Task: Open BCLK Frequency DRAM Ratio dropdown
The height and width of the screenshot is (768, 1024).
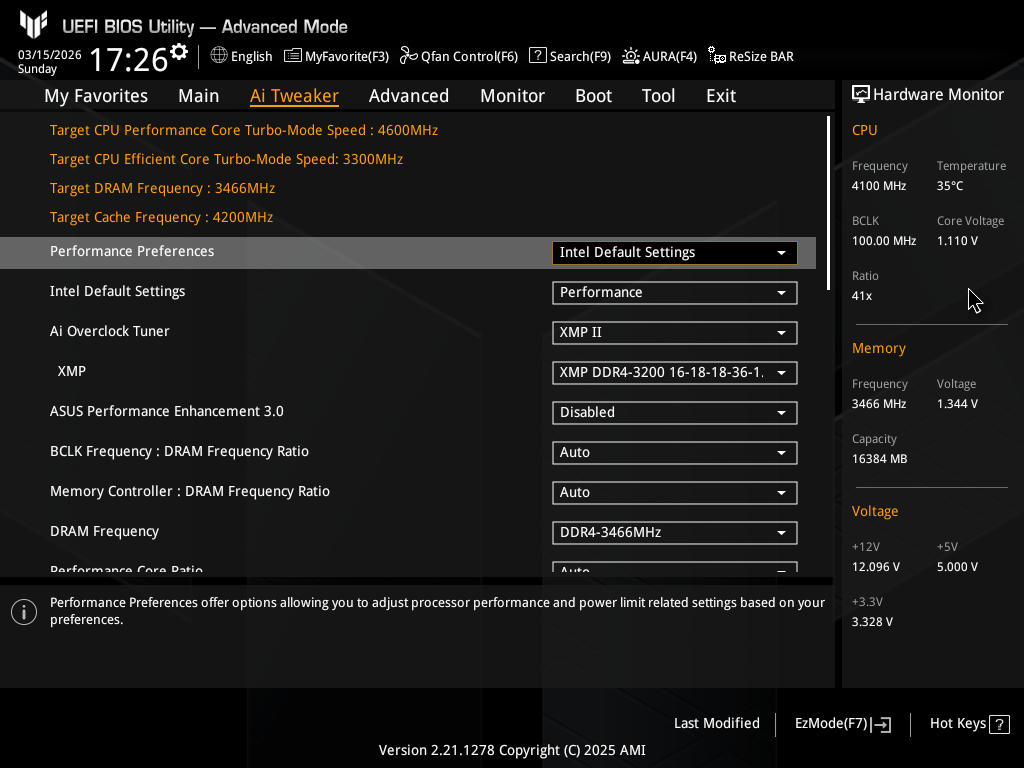Action: (x=675, y=453)
